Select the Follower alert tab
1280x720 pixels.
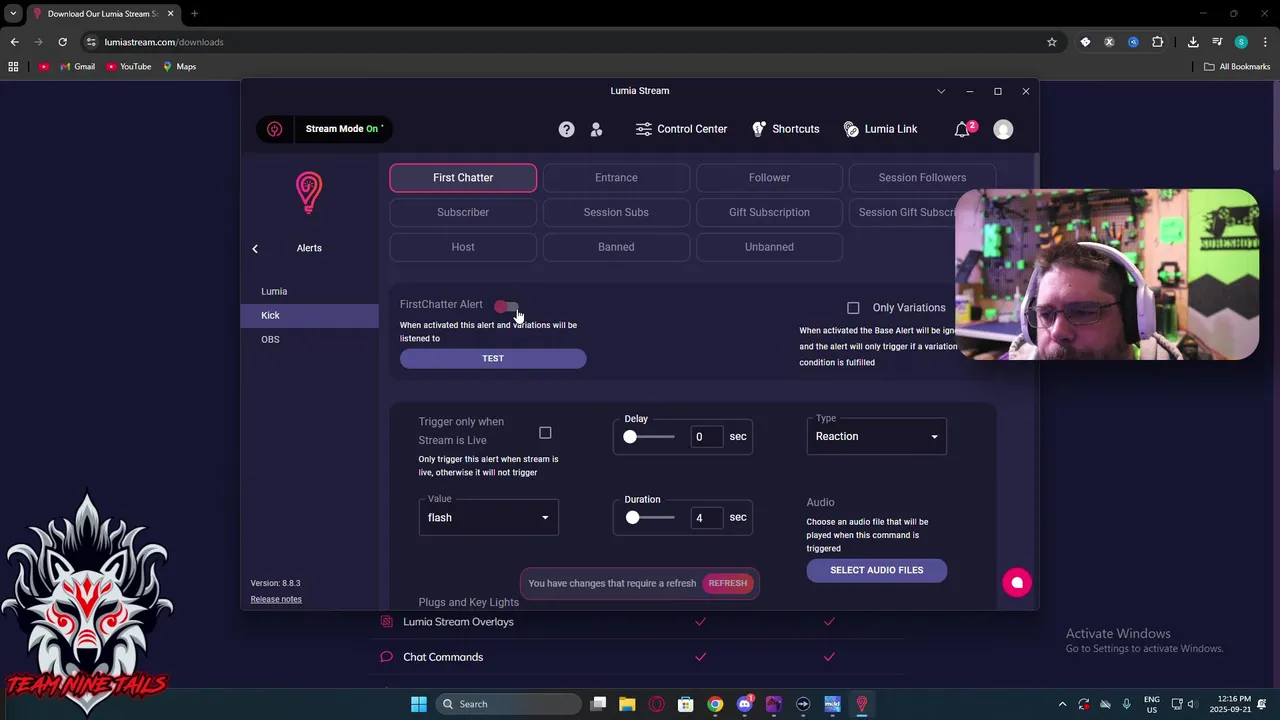point(769,178)
